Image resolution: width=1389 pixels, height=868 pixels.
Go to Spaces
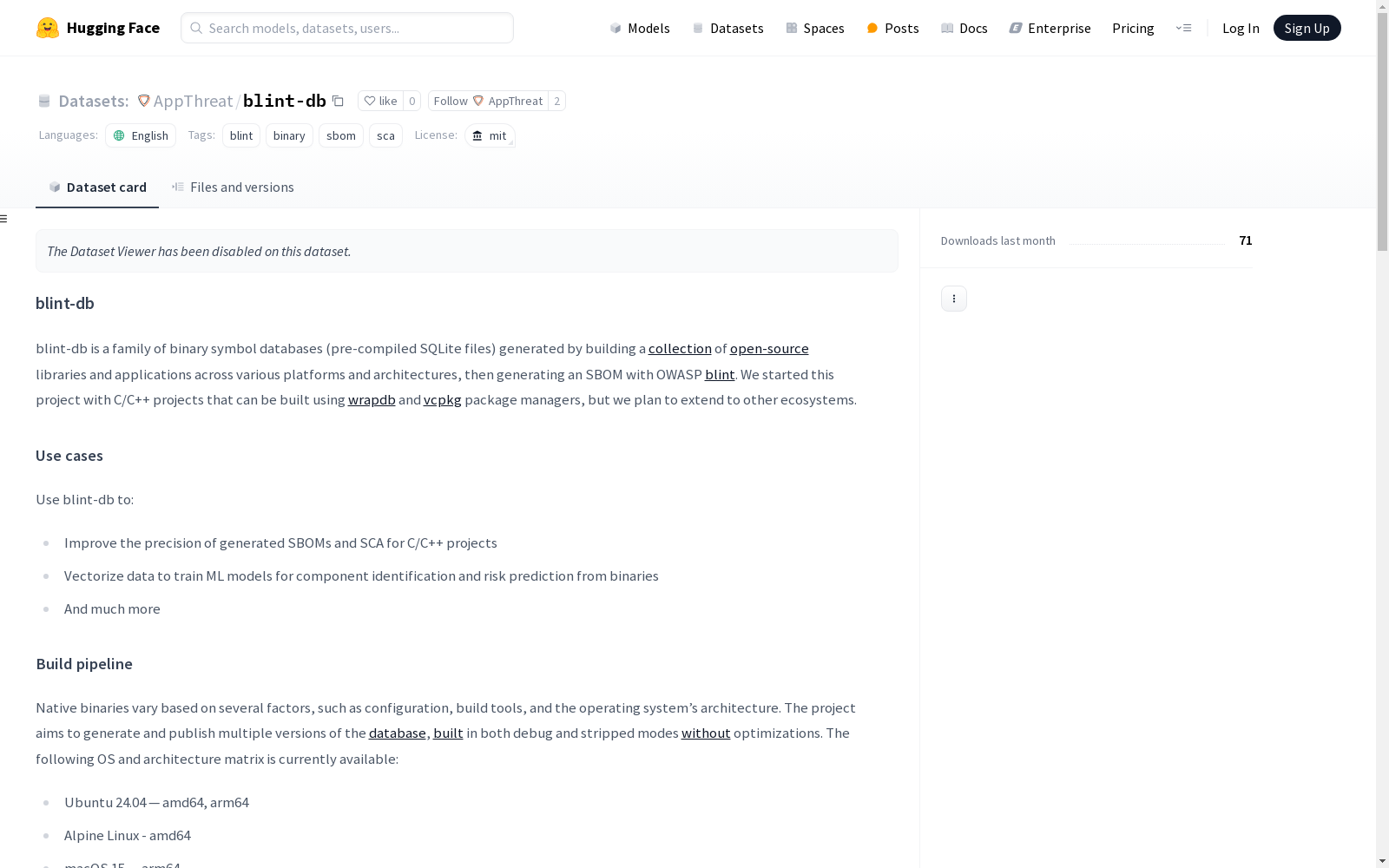pos(815,28)
